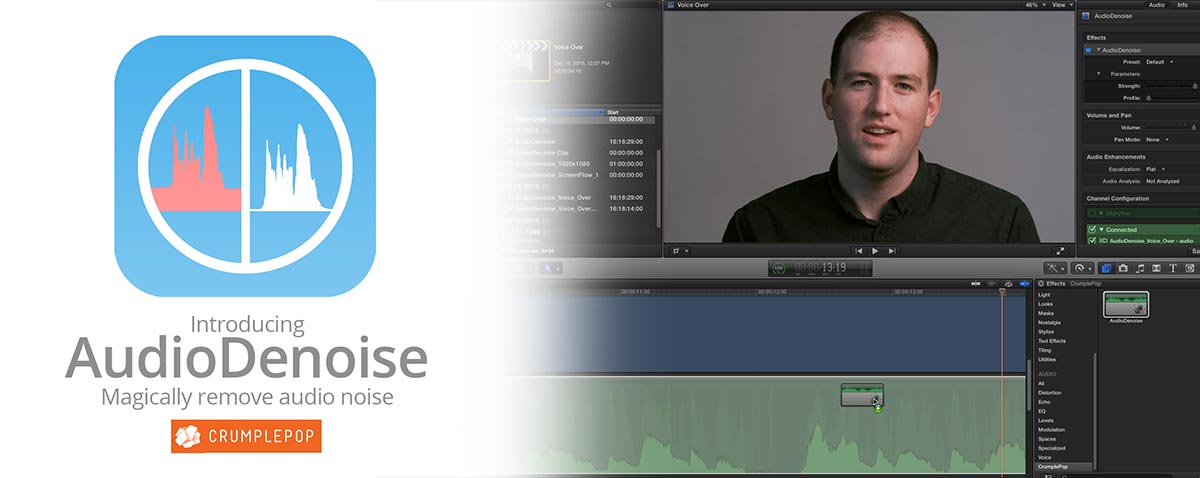Screen dimensions: 1200x478
Task: Switch to the Info inspector tab
Action: (1183, 5)
